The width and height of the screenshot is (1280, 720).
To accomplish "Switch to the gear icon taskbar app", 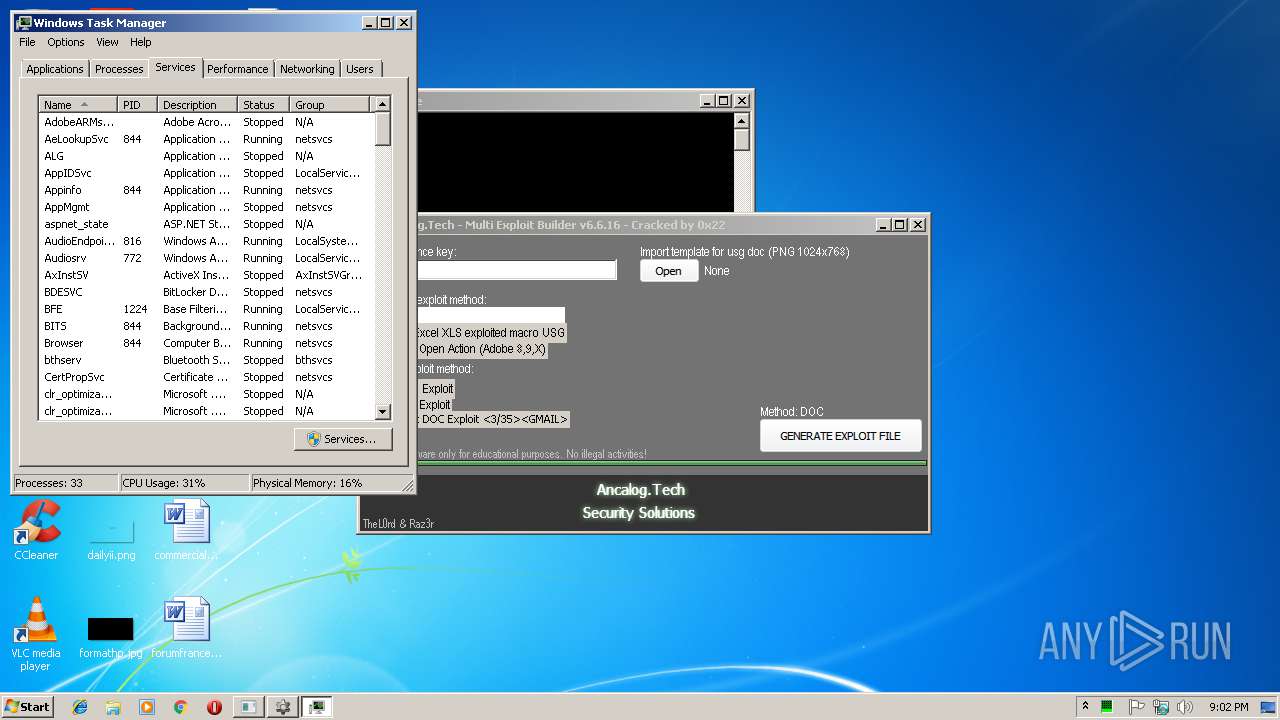I will tap(283, 707).
